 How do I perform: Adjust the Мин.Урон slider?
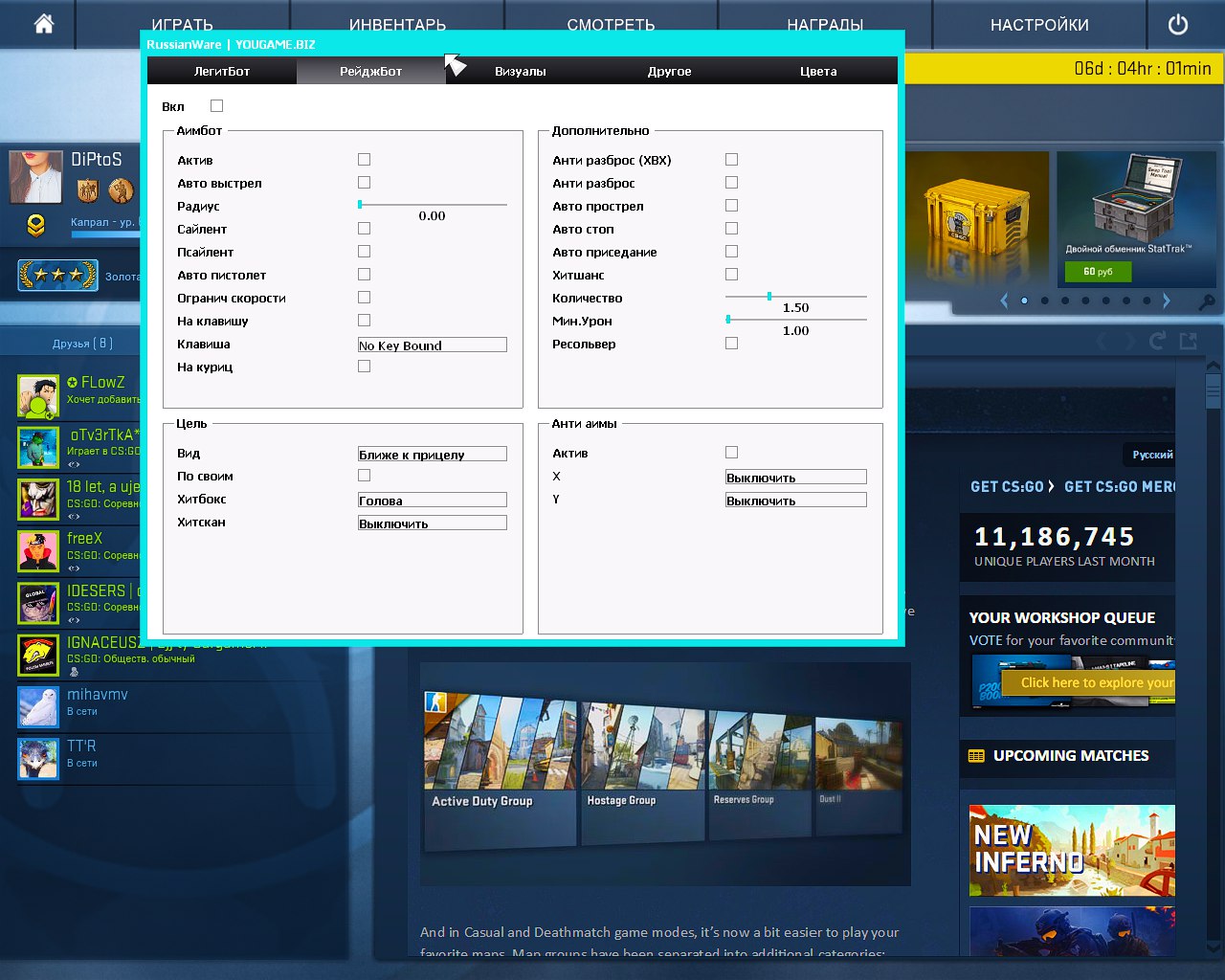[x=796, y=320]
